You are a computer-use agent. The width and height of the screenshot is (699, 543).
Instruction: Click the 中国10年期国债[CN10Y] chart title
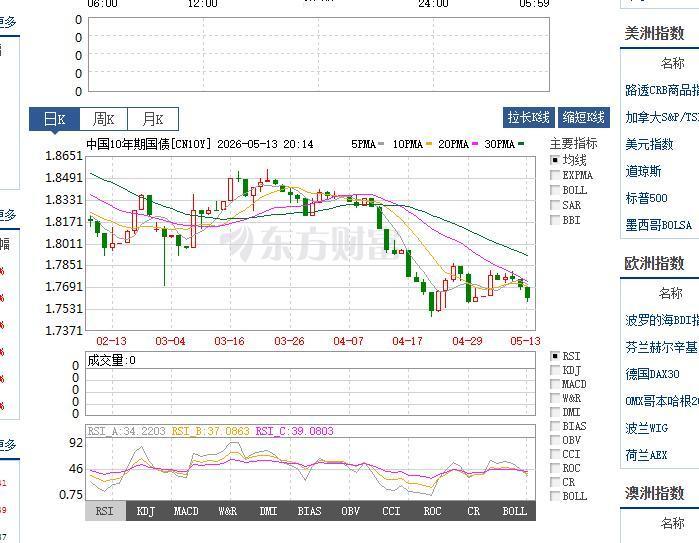coord(148,144)
